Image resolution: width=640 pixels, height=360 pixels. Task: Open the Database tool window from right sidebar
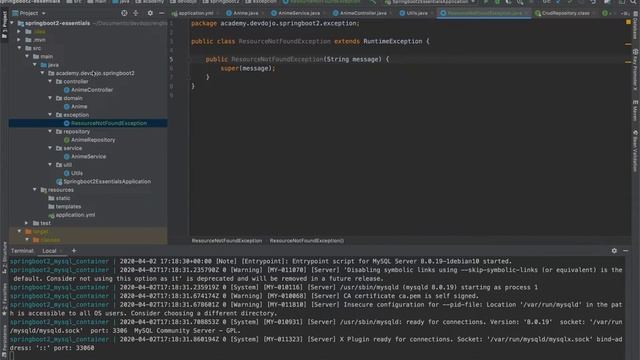[636, 24]
